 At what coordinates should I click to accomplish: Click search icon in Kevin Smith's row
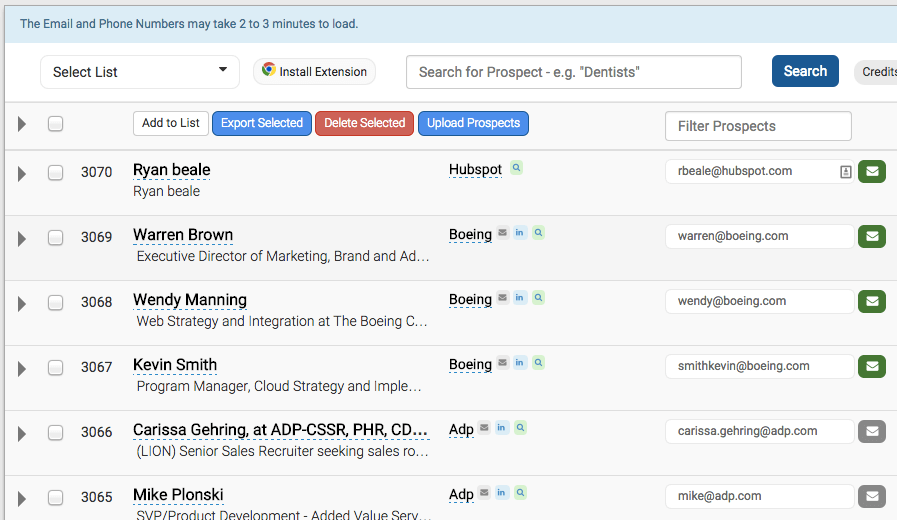pyautogui.click(x=538, y=363)
